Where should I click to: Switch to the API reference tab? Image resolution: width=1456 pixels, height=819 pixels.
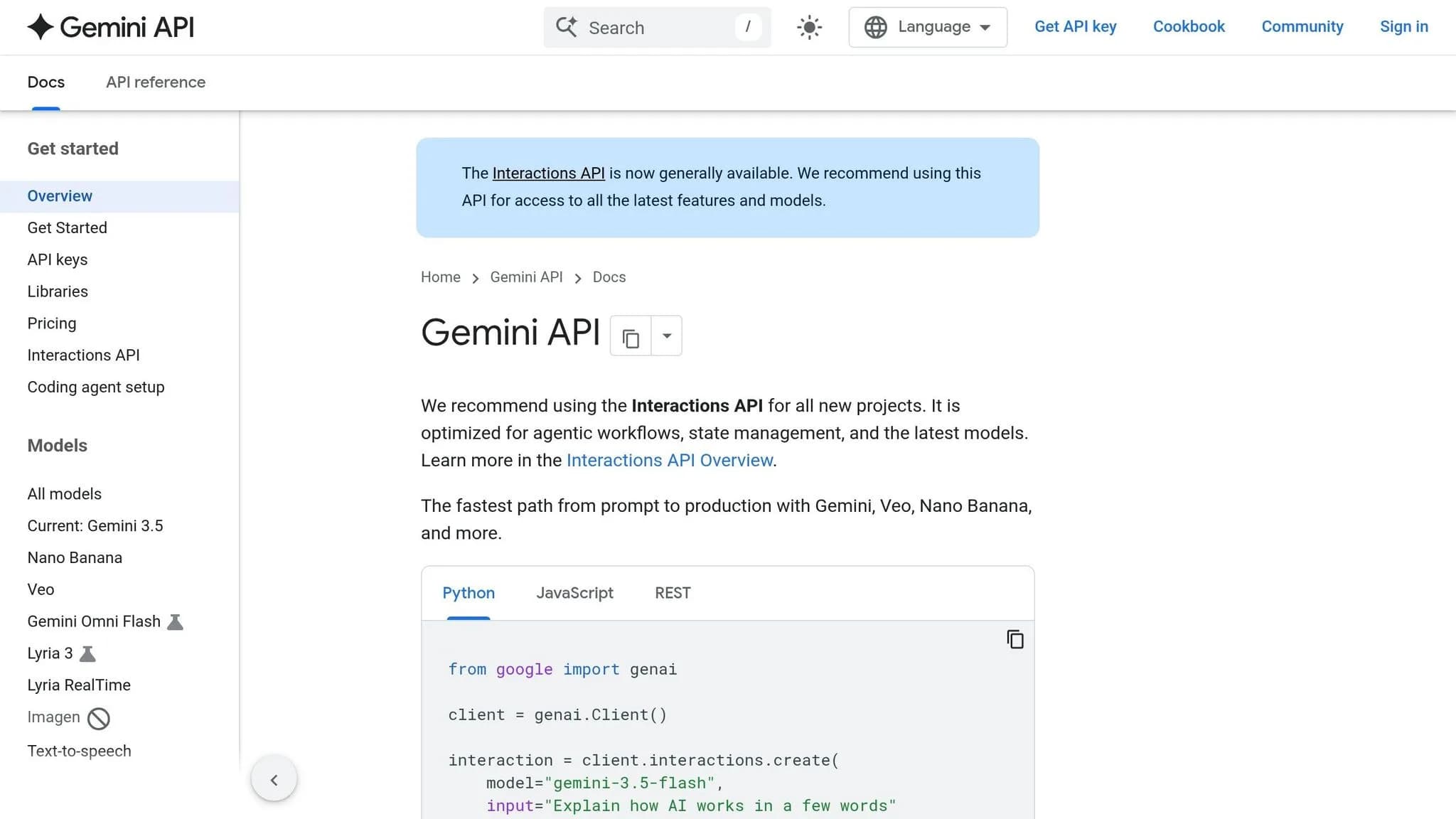(156, 82)
